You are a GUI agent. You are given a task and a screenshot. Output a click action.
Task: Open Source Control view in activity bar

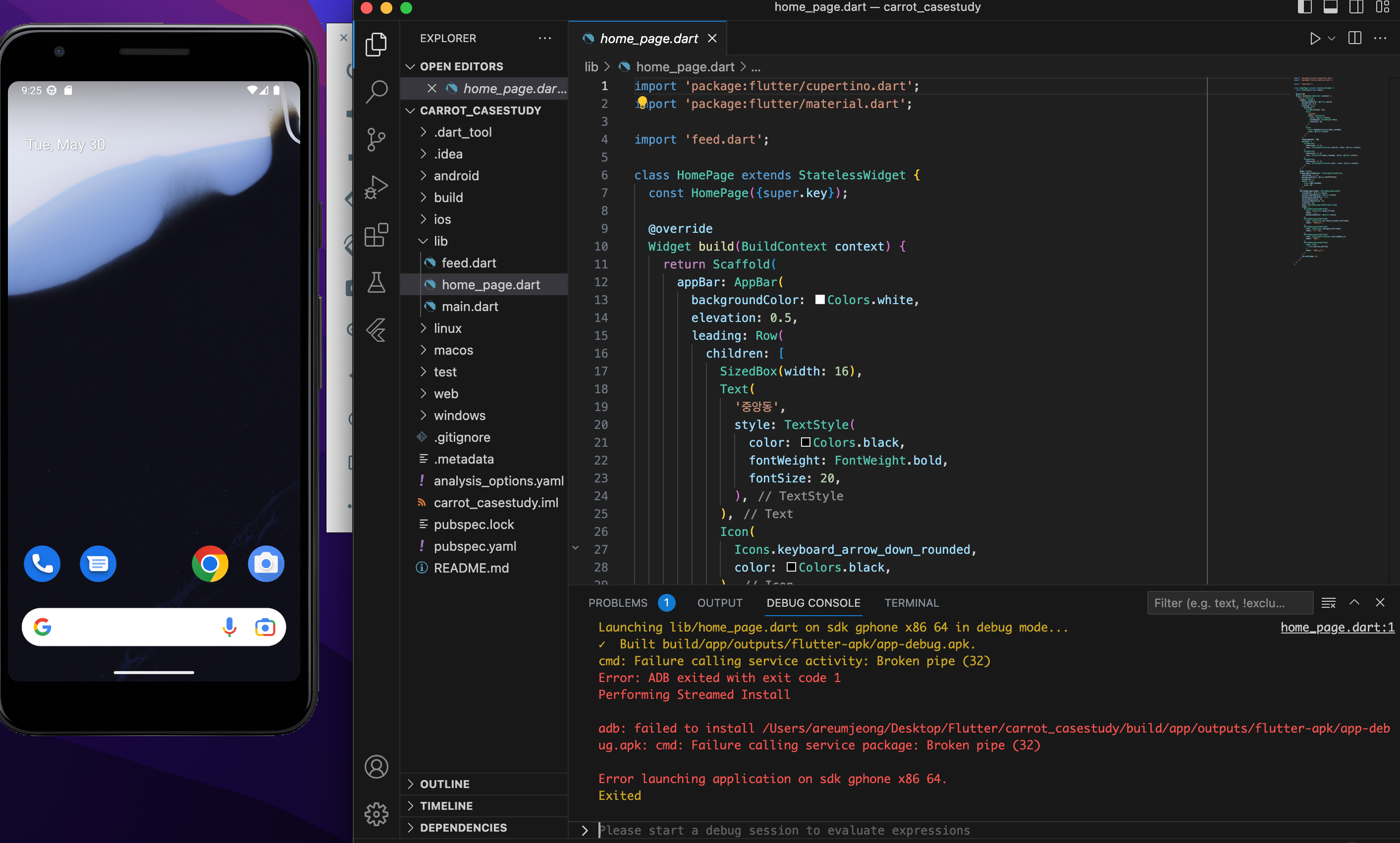click(376, 139)
